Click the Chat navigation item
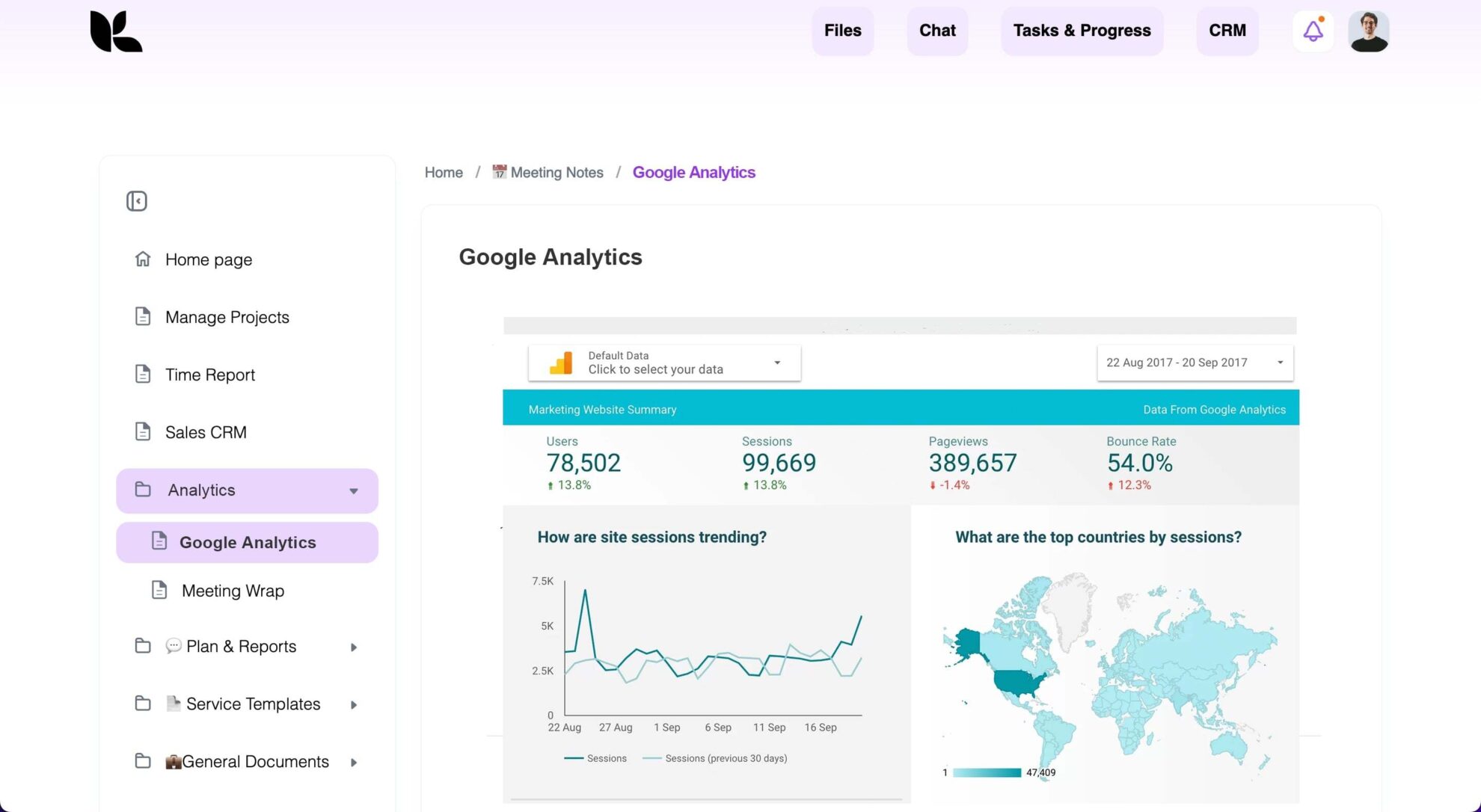The image size is (1481, 812). [937, 31]
